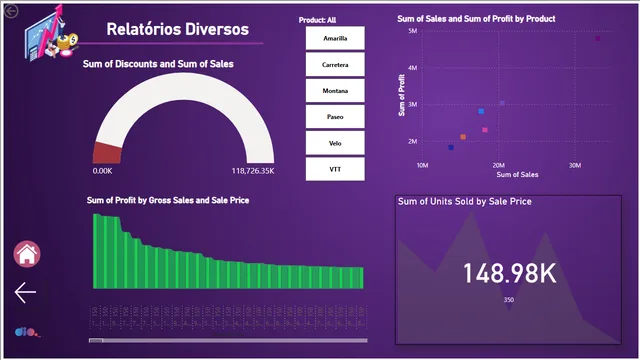Select Amarilla in the product slicer
Screen dimensions: 640x360
(335, 38)
